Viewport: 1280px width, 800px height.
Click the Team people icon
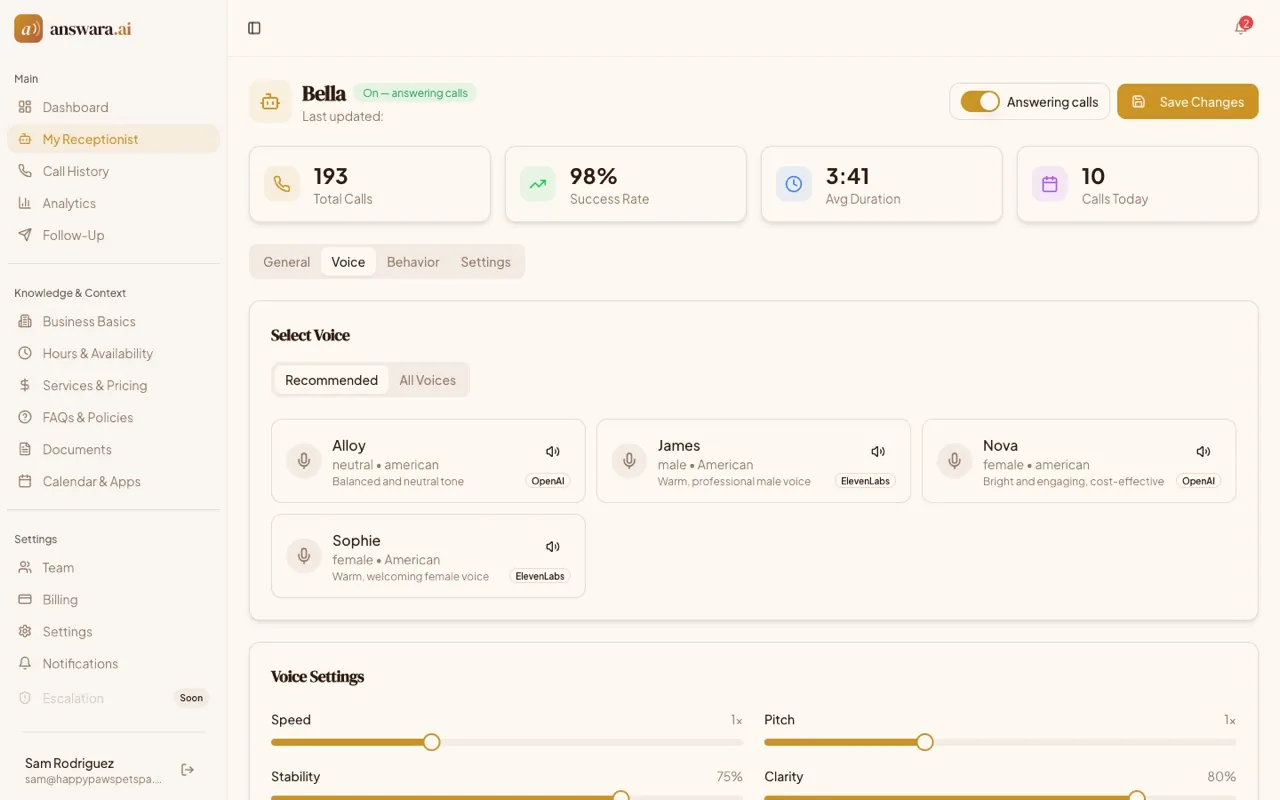(25, 567)
